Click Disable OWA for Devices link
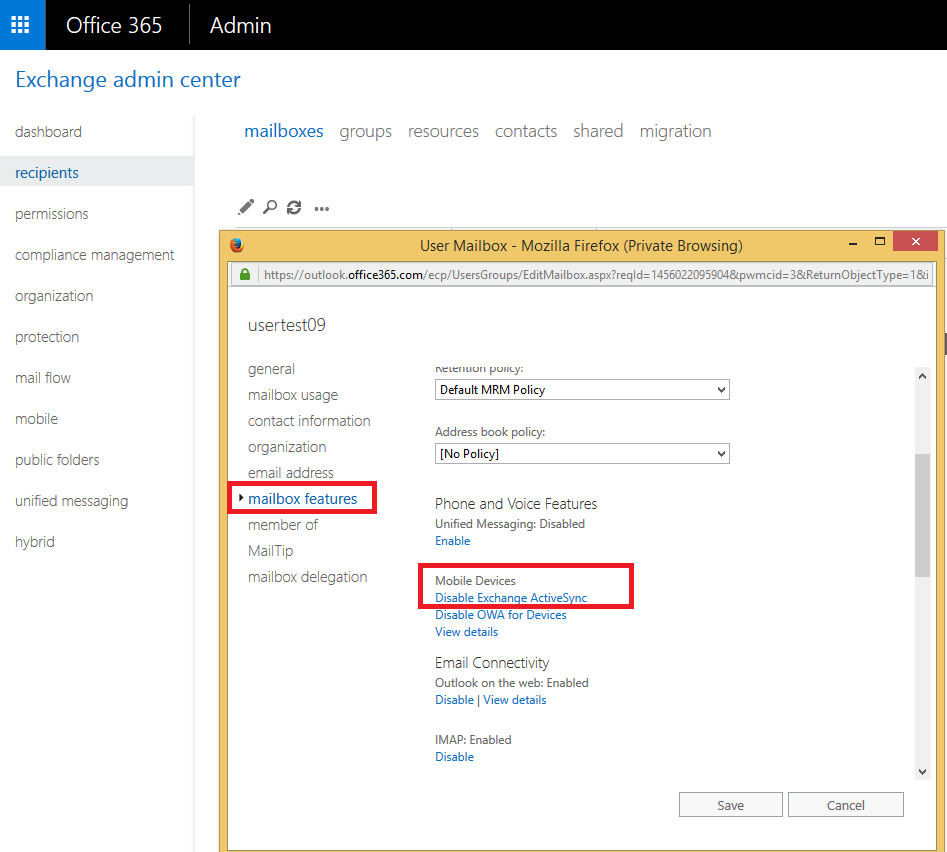947x852 pixels. [x=501, y=615]
